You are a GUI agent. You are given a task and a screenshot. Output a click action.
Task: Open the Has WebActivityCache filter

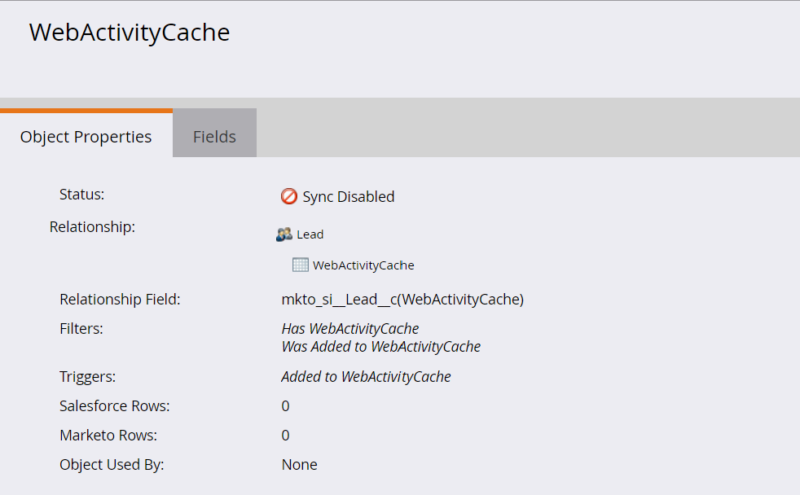click(350, 328)
